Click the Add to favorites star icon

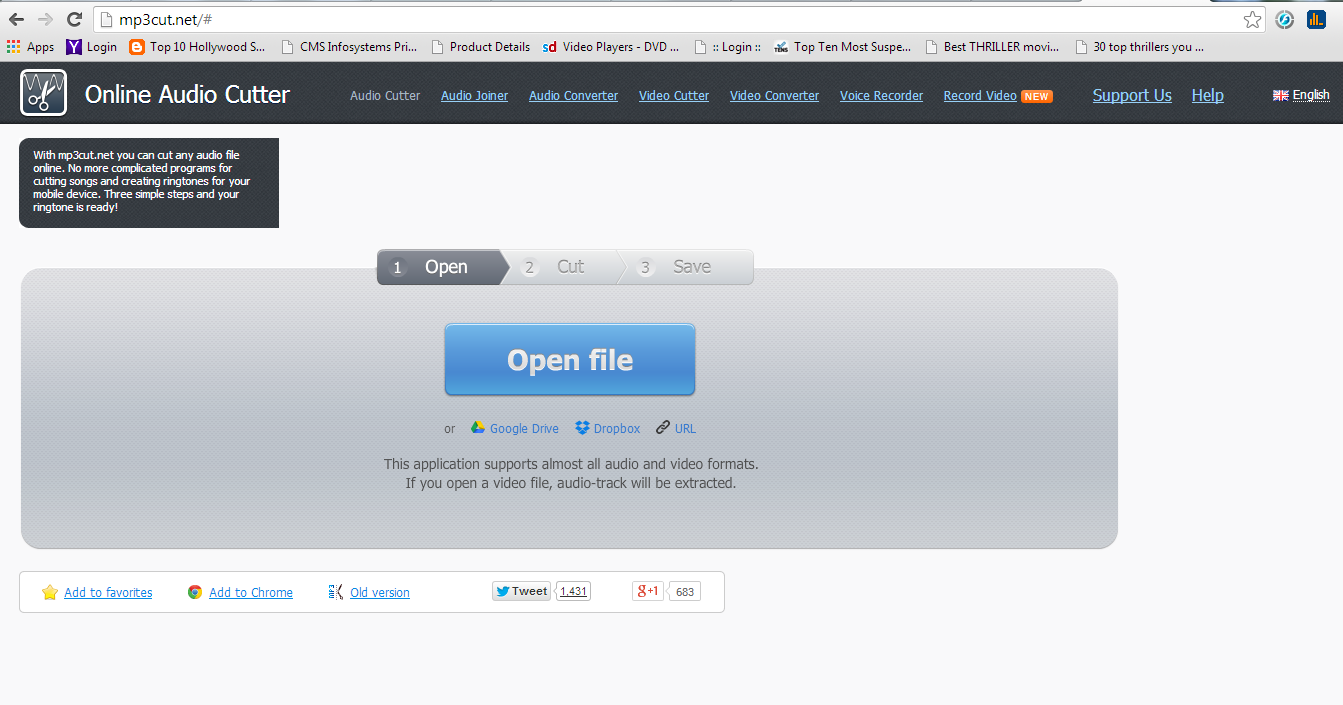(50, 592)
